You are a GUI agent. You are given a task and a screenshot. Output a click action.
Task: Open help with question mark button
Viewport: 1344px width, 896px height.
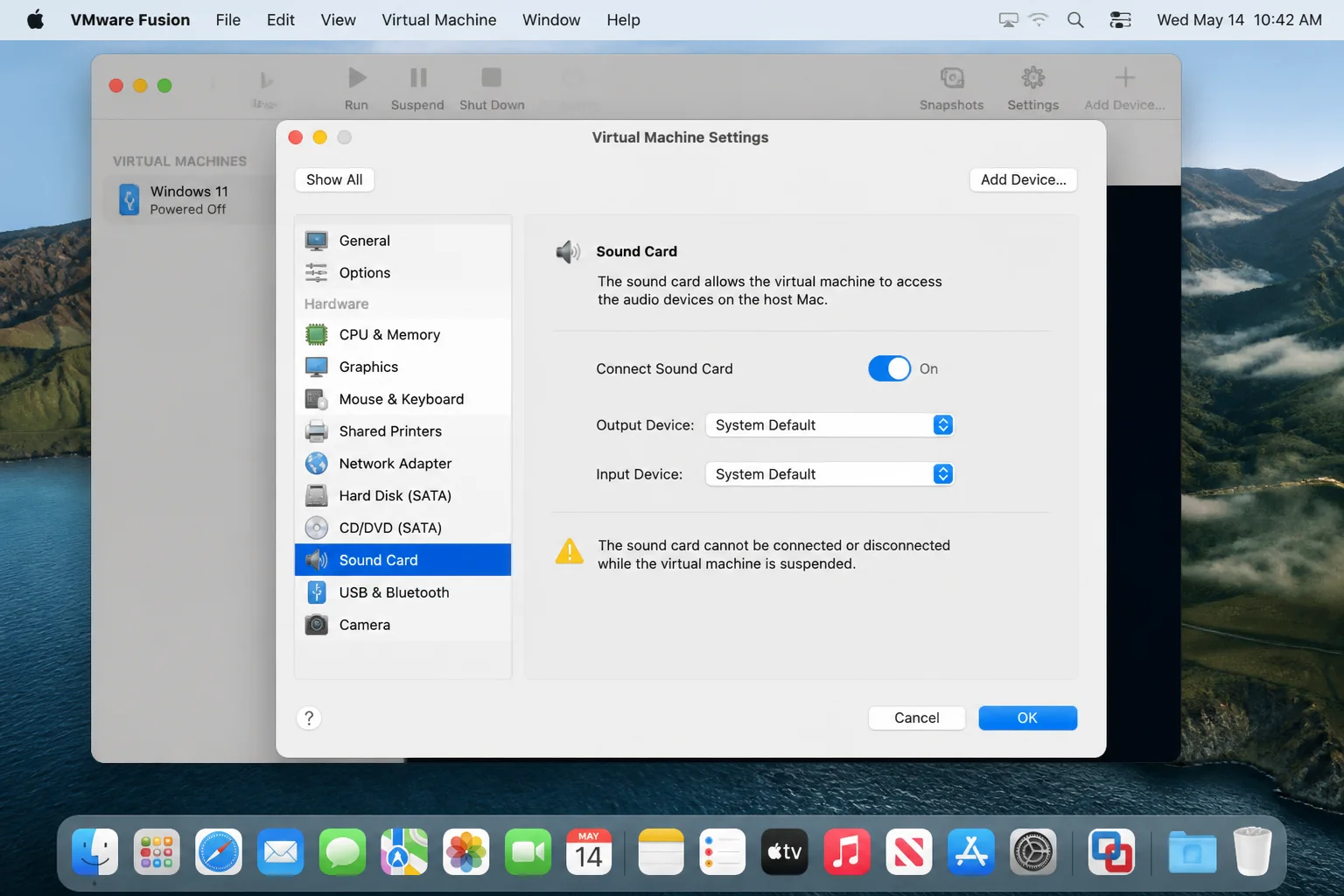click(x=309, y=718)
